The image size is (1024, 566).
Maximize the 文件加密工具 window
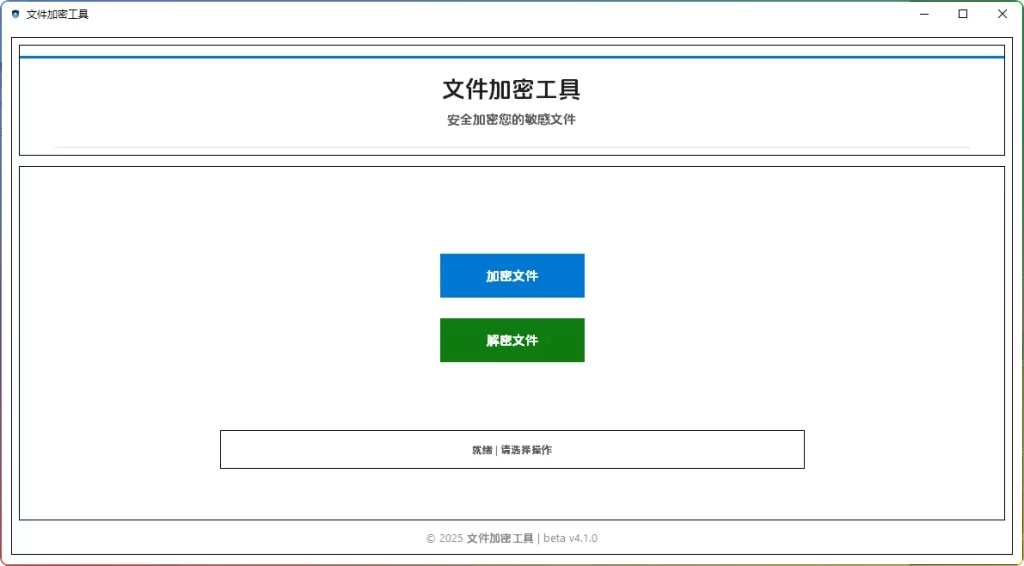(x=962, y=14)
